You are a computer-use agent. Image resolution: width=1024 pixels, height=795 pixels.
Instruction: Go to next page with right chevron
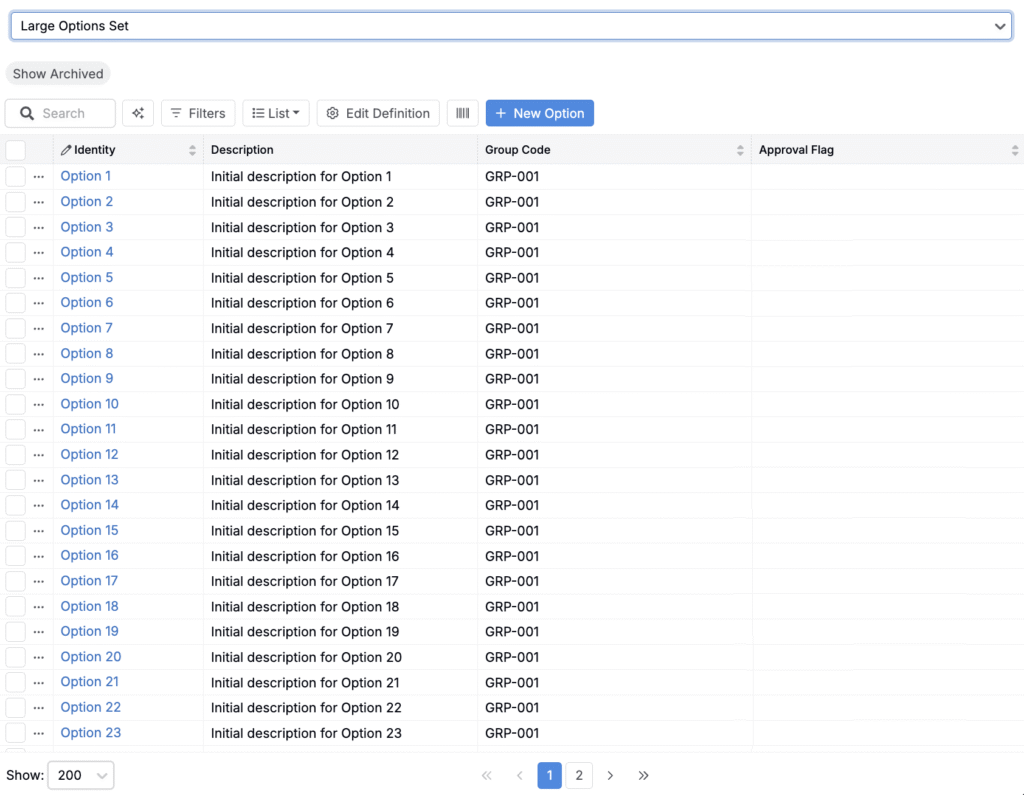click(x=610, y=775)
